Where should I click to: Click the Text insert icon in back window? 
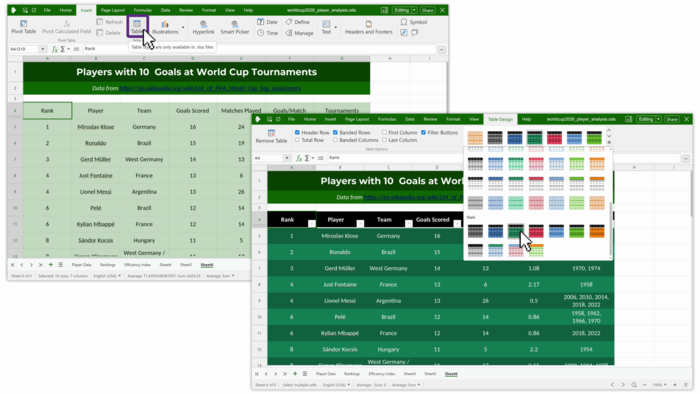point(326,27)
